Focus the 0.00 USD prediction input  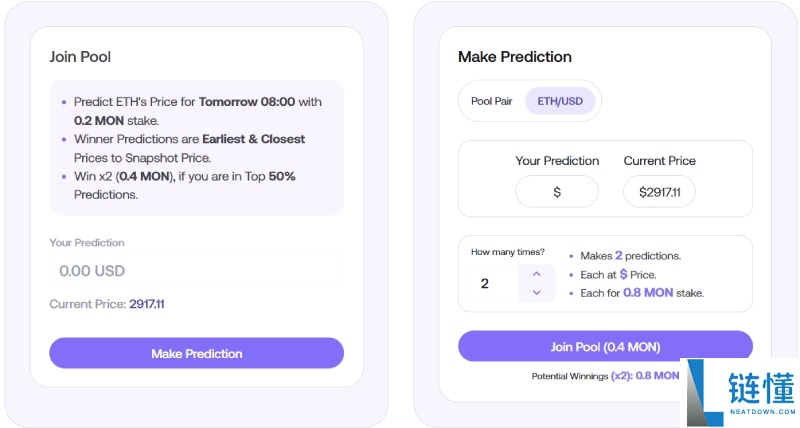(x=196, y=271)
